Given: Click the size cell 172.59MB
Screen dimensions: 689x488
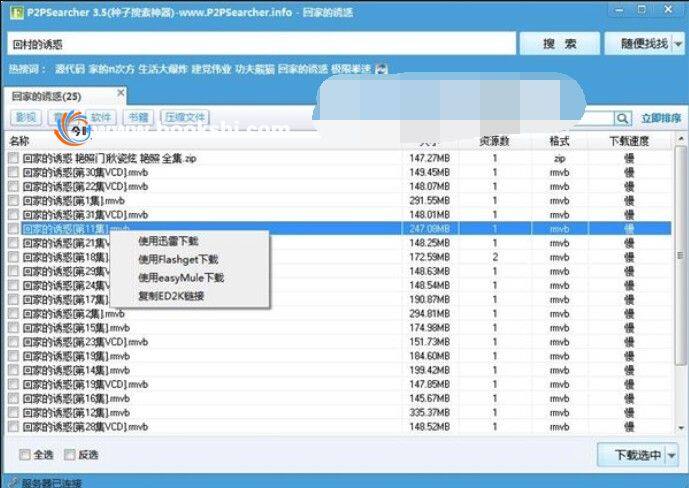Looking at the screenshot, I should pos(429,257).
